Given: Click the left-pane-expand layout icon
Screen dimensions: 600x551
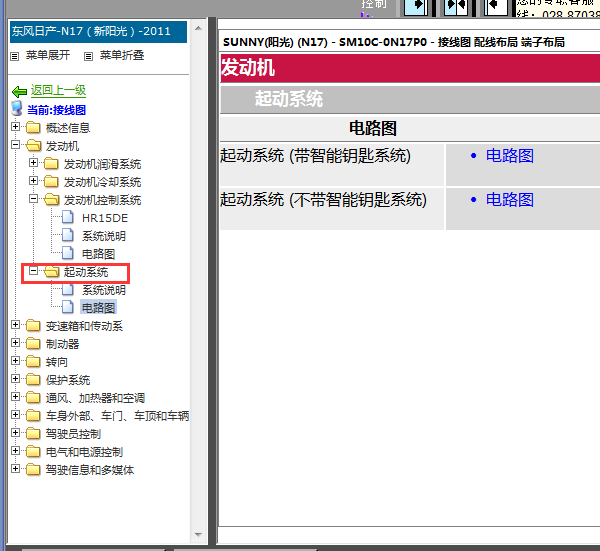Looking at the screenshot, I should point(416,7).
